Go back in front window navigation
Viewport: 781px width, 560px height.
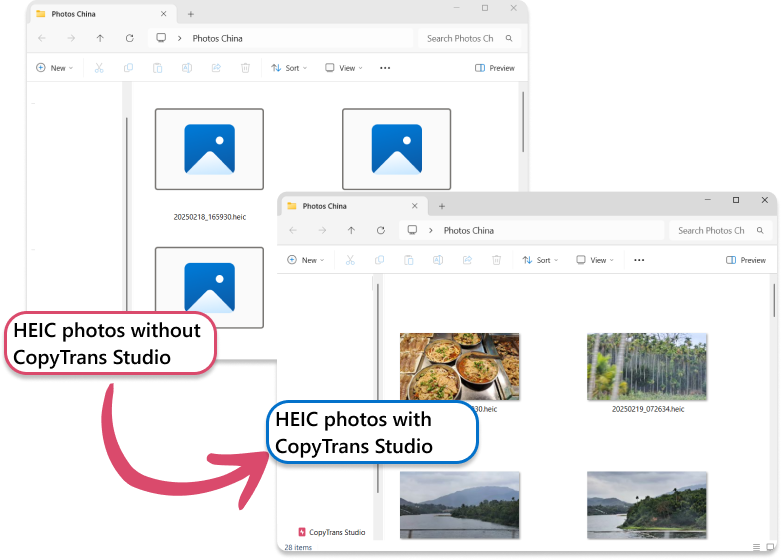[x=293, y=230]
